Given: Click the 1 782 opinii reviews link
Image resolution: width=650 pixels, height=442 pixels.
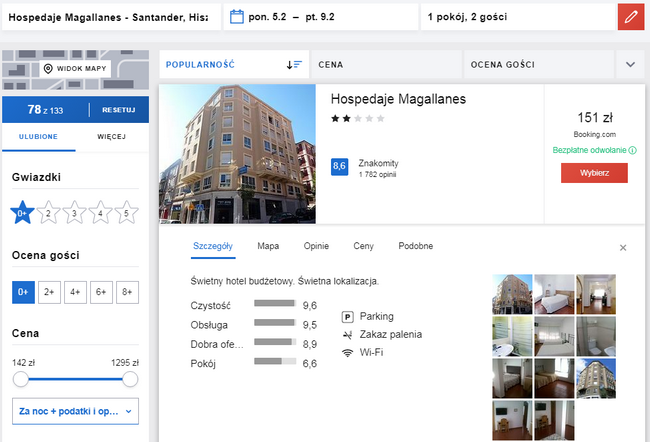Looking at the screenshot, I should (377, 175).
